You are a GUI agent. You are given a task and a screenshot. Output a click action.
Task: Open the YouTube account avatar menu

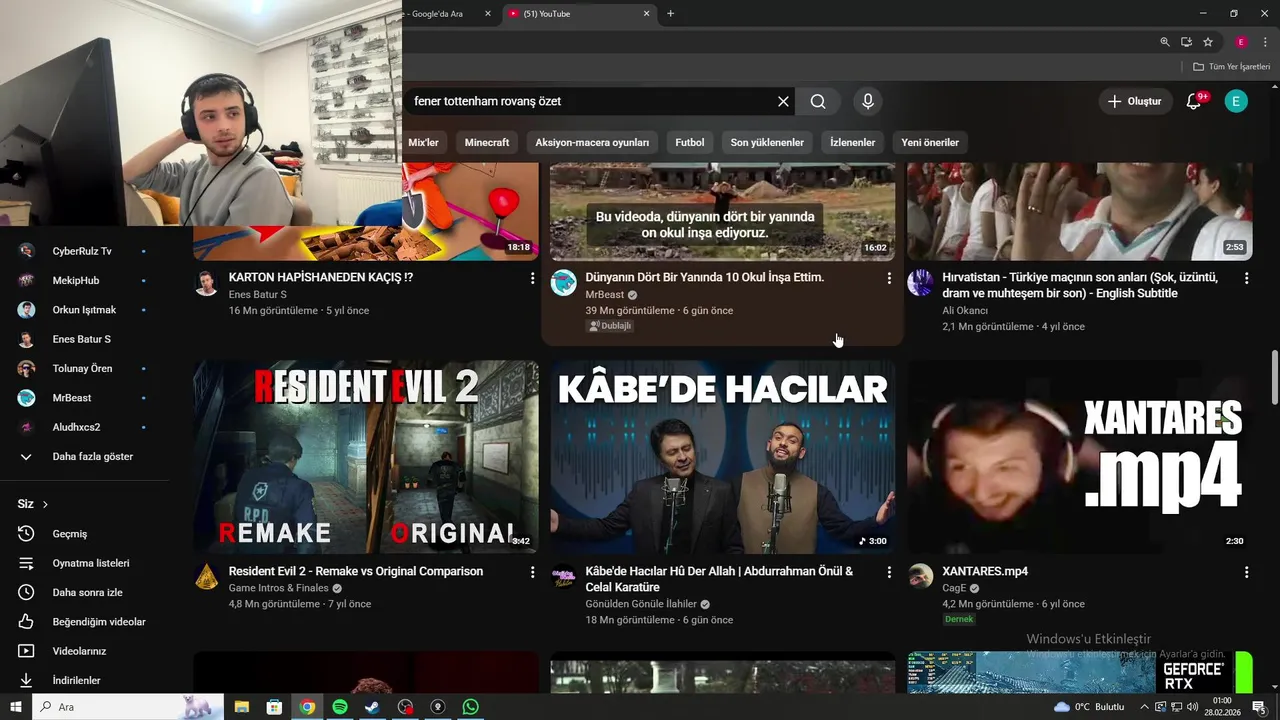coord(1236,101)
